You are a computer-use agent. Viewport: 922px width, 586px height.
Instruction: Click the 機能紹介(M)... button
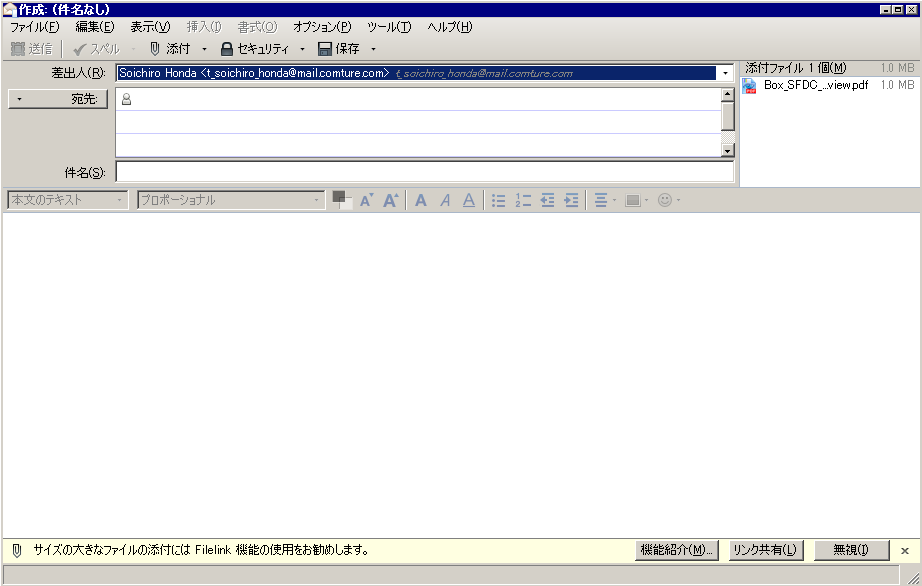pos(676,550)
